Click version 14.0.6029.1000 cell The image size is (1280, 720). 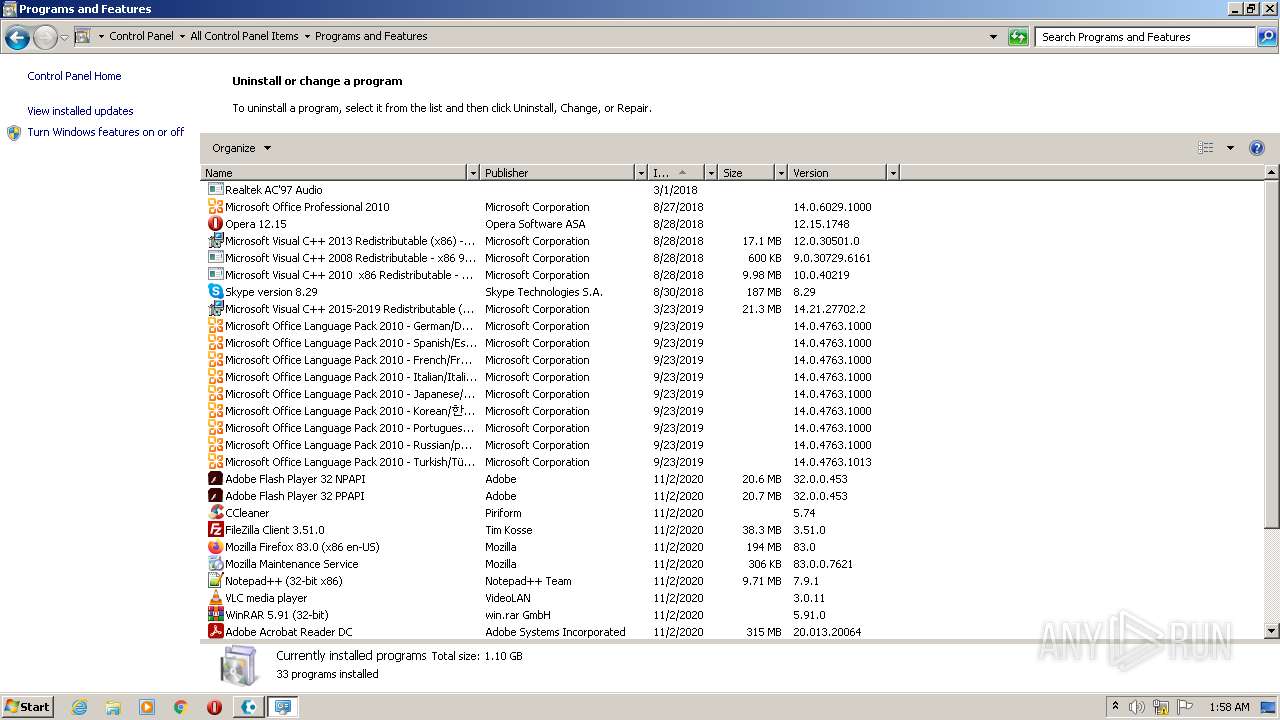(x=832, y=207)
